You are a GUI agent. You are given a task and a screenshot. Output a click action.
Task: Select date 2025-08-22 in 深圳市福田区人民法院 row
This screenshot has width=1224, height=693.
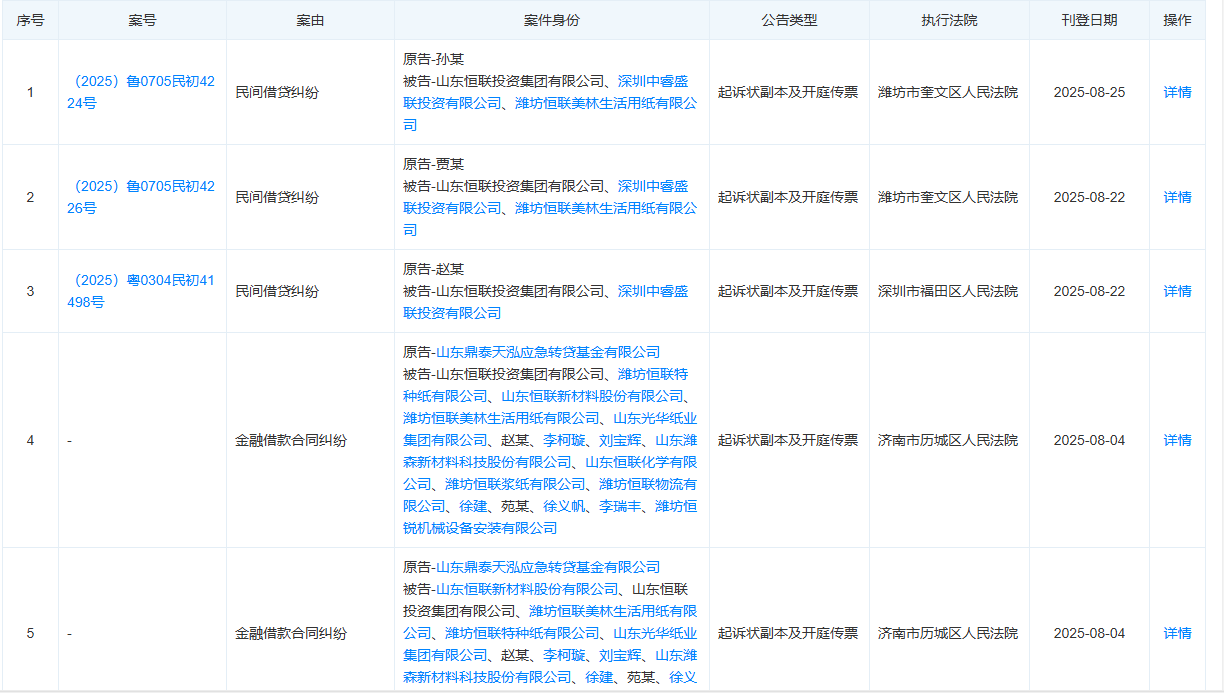click(1089, 291)
